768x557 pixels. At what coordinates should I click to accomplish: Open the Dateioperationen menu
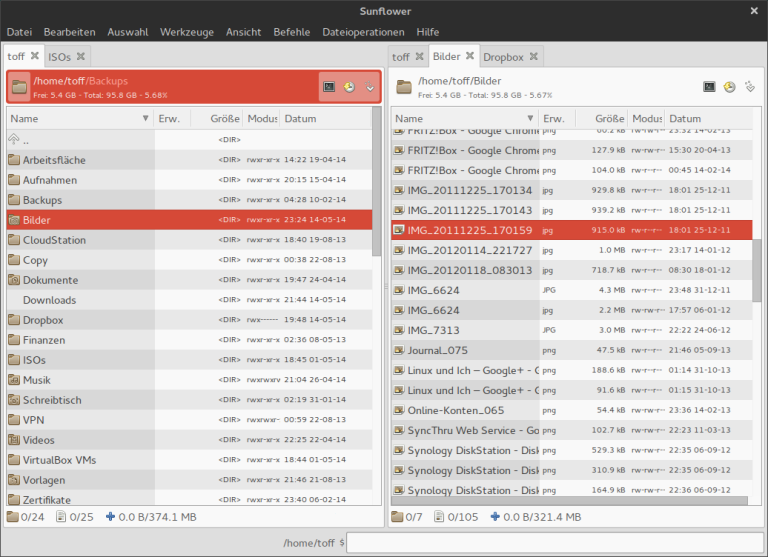pyautogui.click(x=363, y=32)
